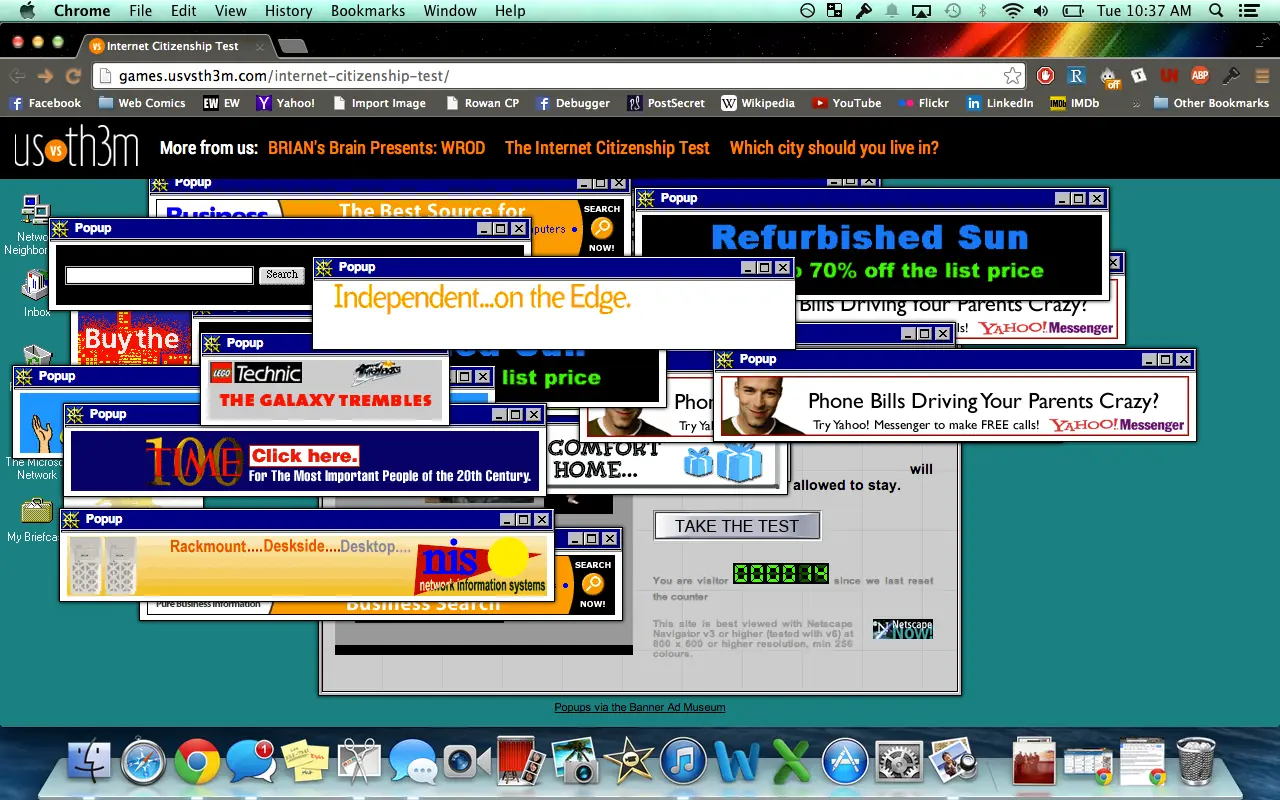This screenshot has width=1280, height=800.
Task: Click SEARCH NOW! beside Business Search banner
Action: point(593,584)
